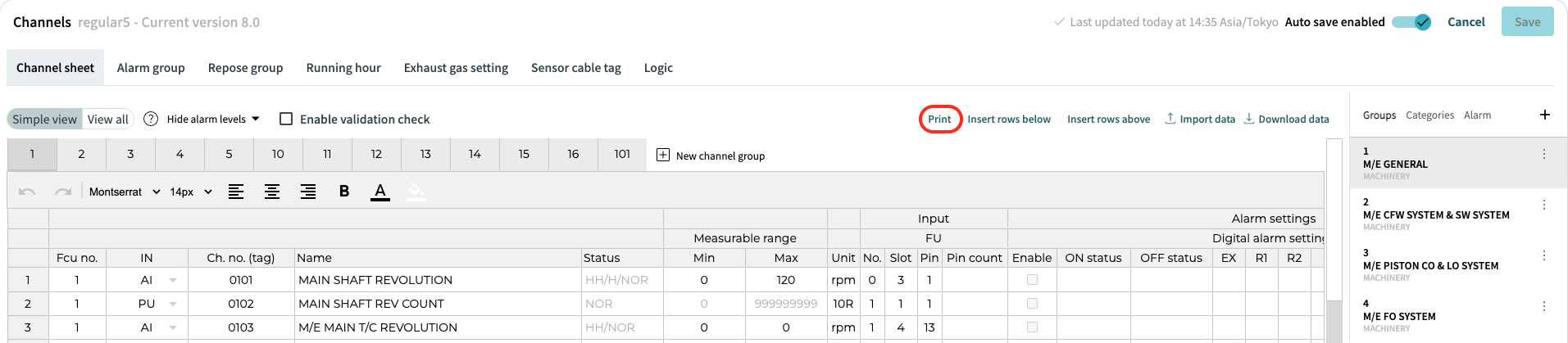Select channel group tab 16
1568x343 pixels.
point(573,154)
